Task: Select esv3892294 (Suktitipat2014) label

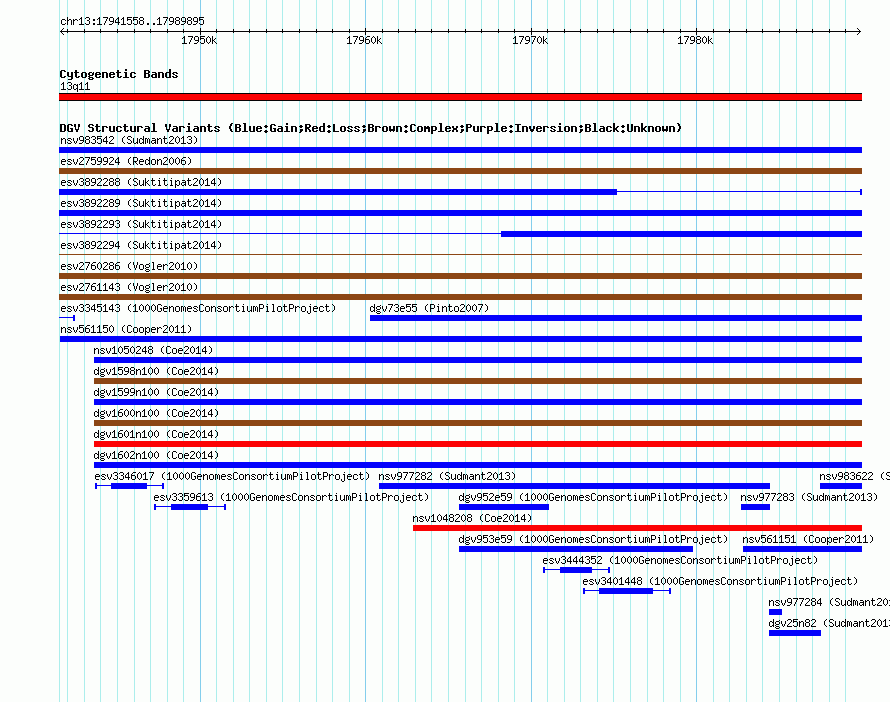Action: click(x=141, y=245)
